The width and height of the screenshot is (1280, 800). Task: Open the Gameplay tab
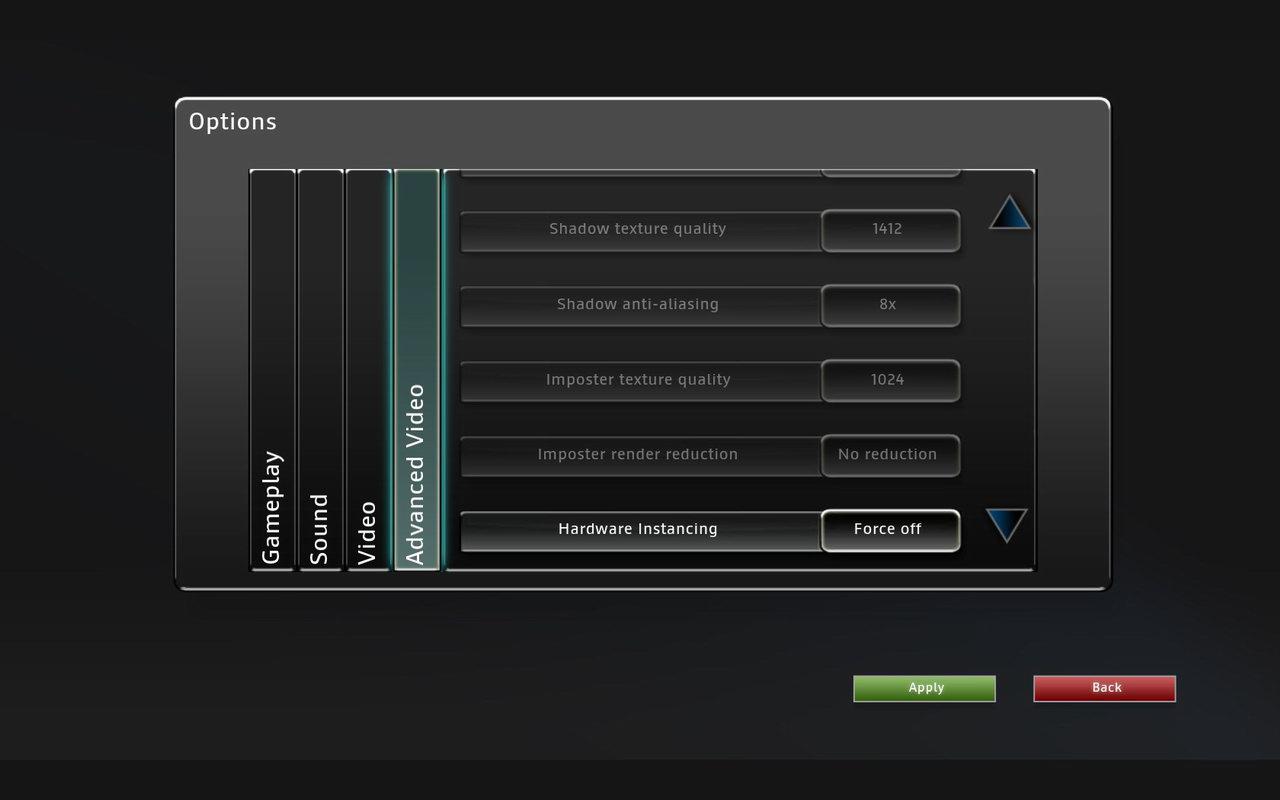coord(272,369)
